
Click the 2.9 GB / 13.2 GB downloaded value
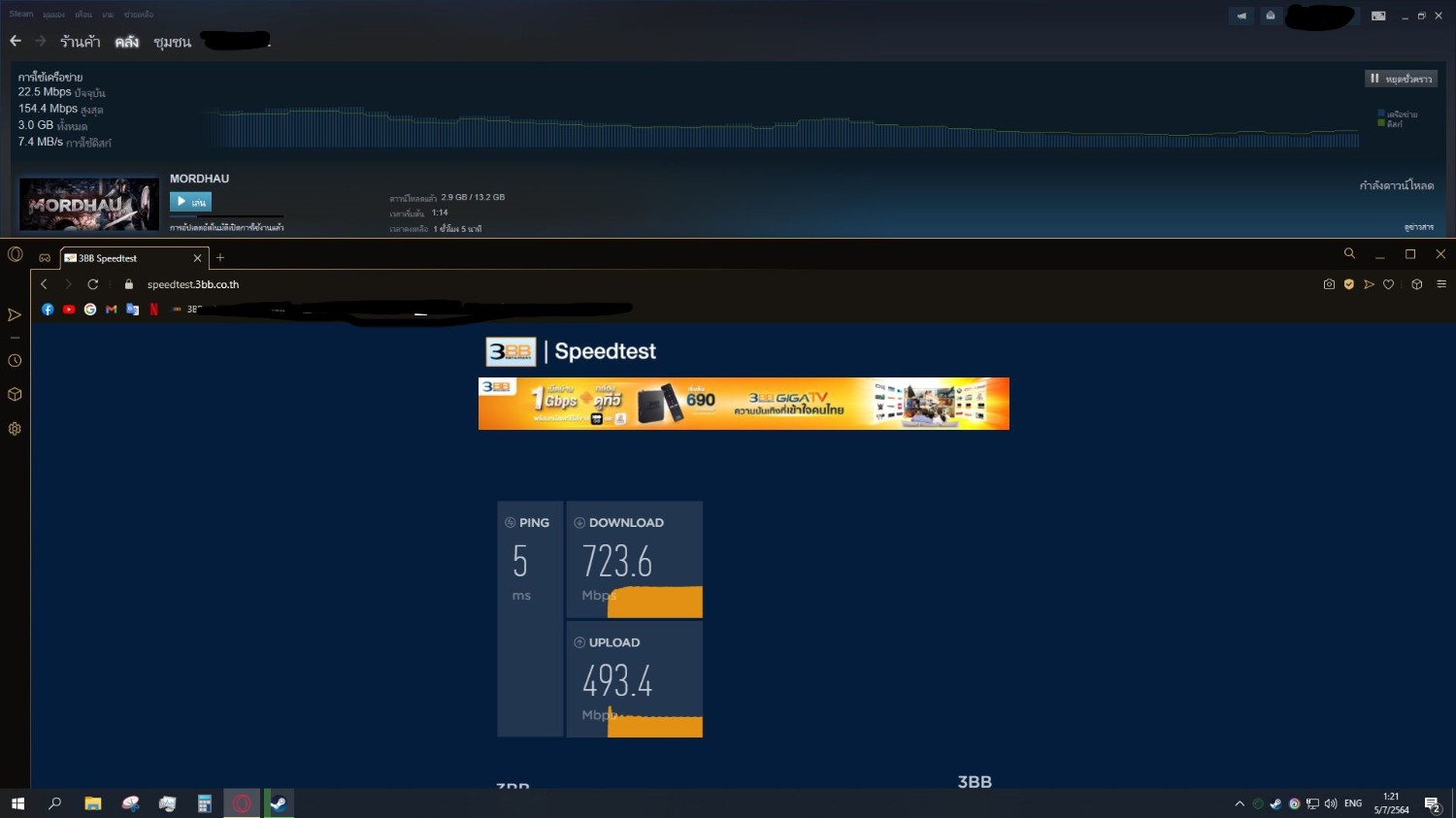473,197
